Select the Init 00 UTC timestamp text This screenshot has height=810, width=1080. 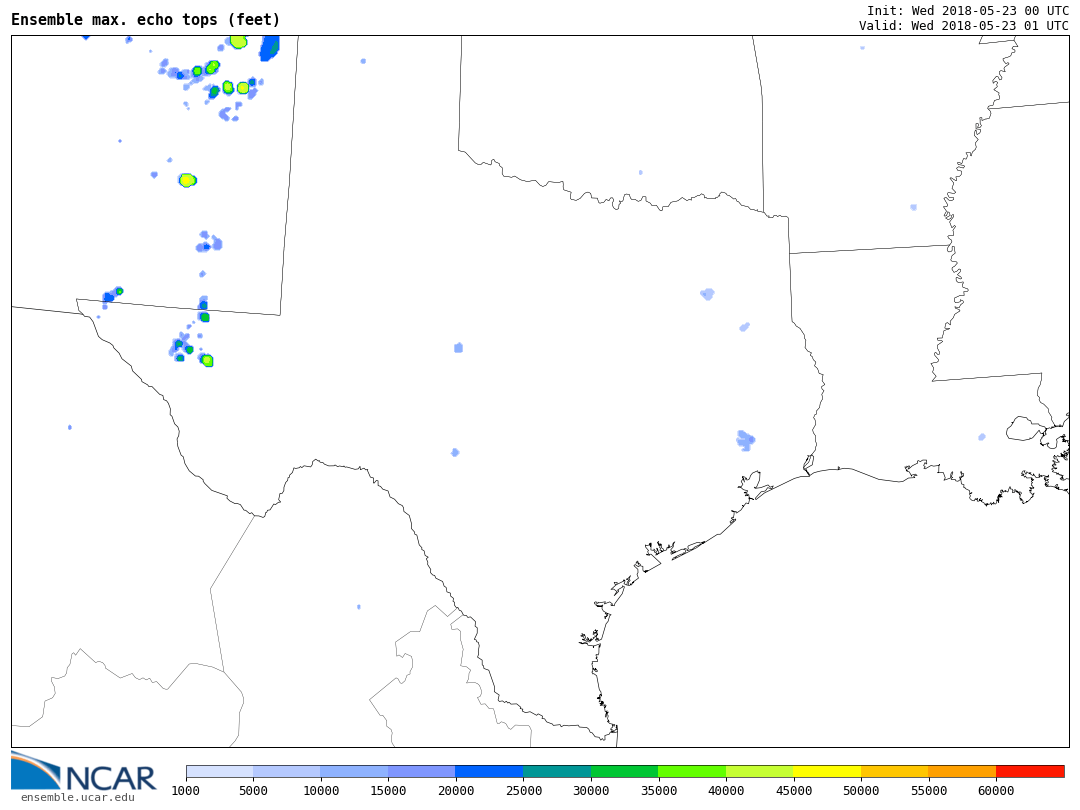coord(967,11)
